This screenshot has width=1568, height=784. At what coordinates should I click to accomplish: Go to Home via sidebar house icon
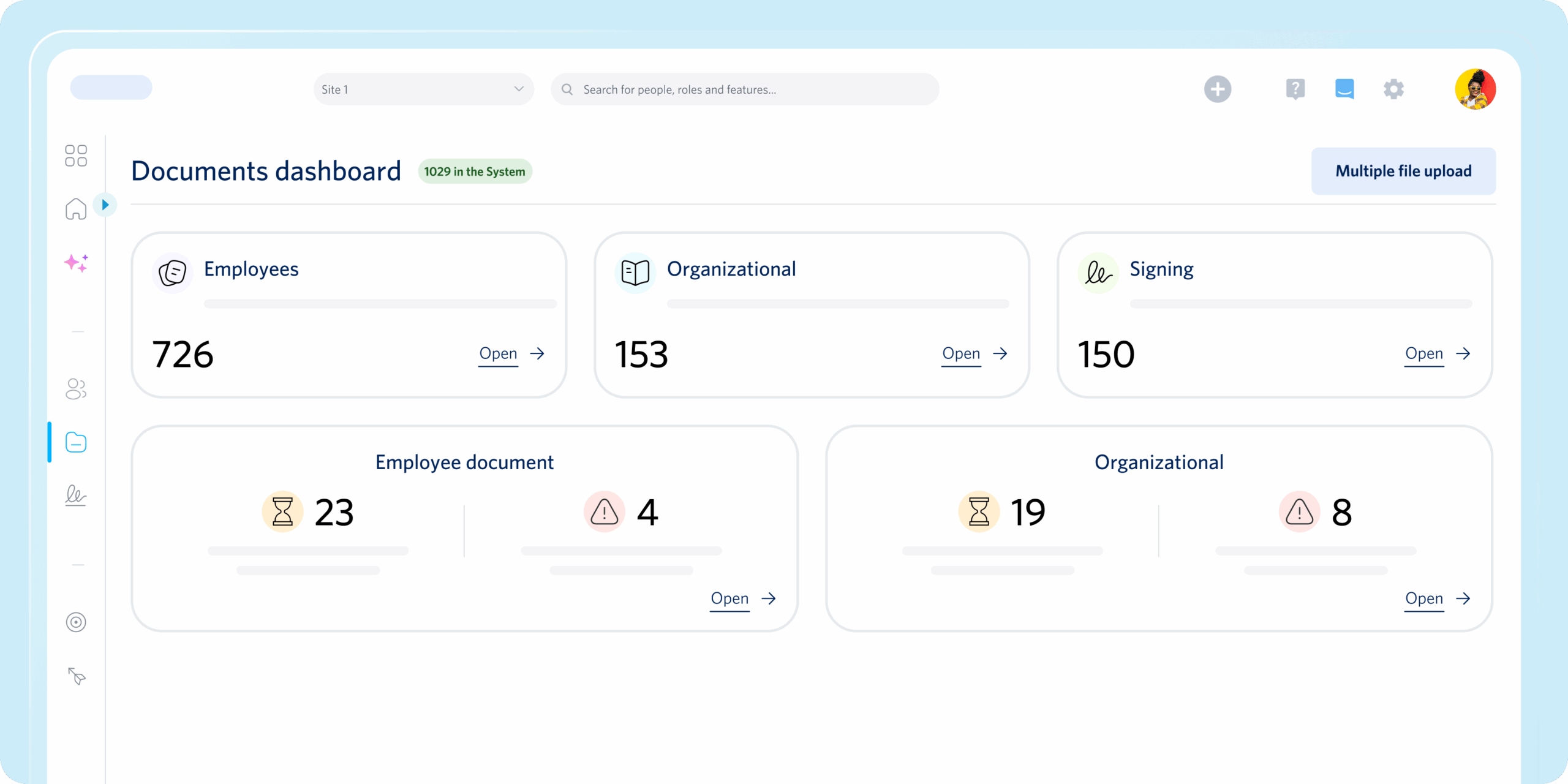coord(76,209)
